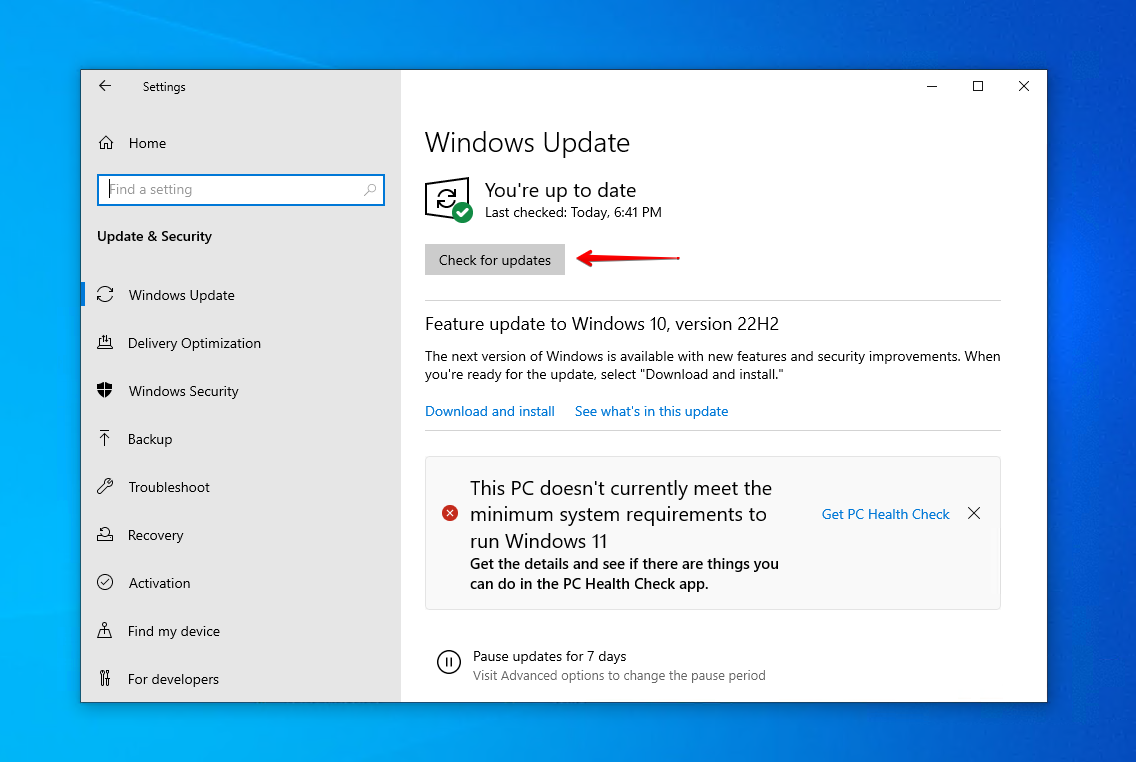Focus the Find a setting search box

[241, 190]
